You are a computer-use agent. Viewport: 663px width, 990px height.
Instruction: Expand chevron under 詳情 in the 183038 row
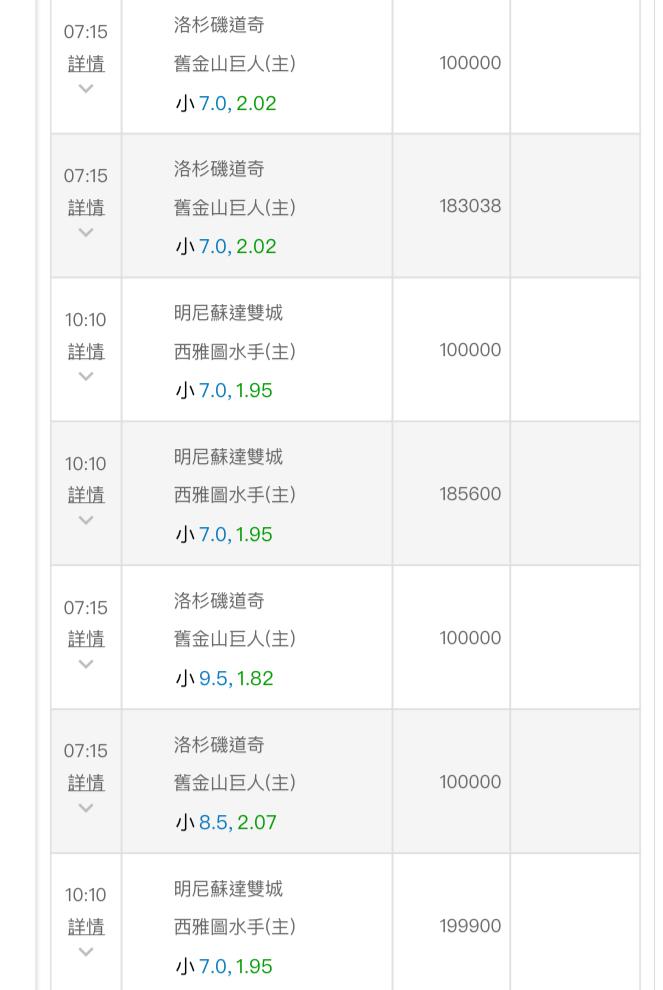tap(86, 232)
